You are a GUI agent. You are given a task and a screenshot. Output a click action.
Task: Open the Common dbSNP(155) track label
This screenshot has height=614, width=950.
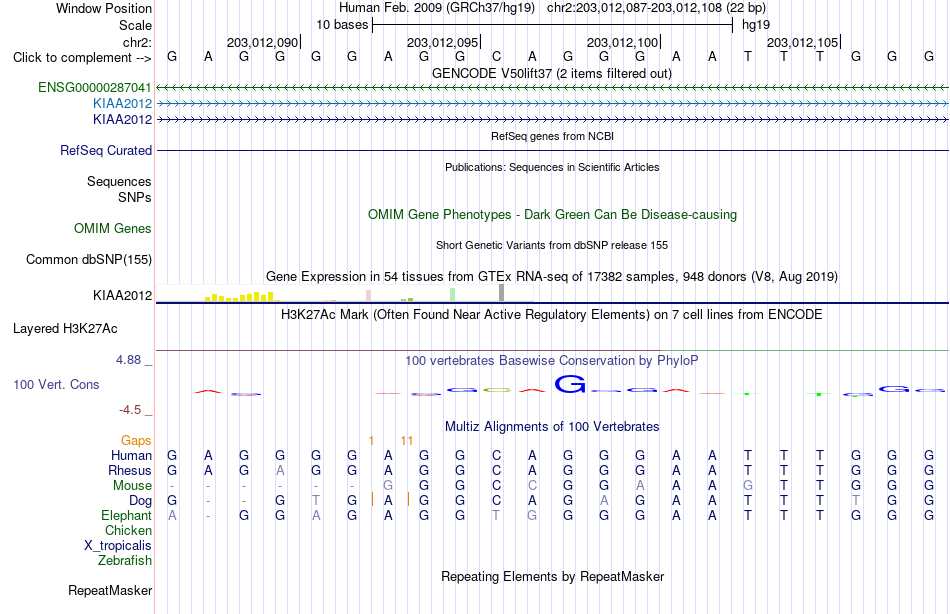[89, 259]
